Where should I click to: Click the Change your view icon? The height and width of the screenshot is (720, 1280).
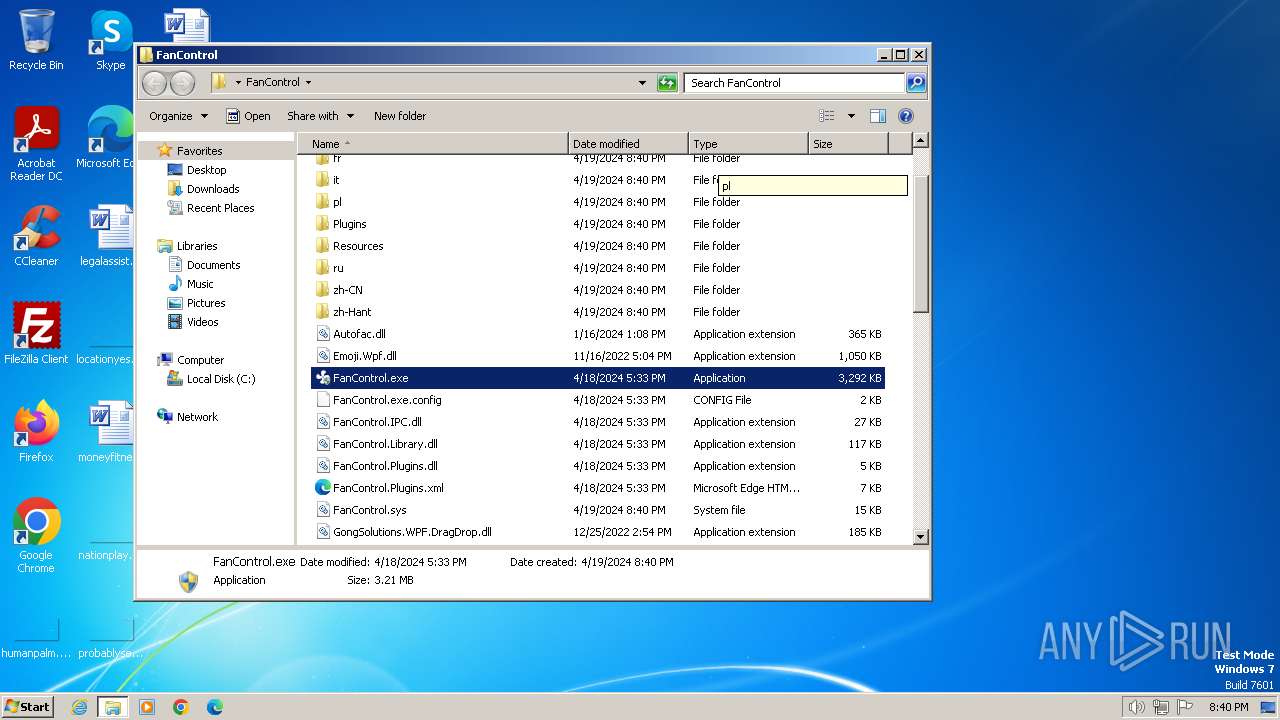[826, 116]
